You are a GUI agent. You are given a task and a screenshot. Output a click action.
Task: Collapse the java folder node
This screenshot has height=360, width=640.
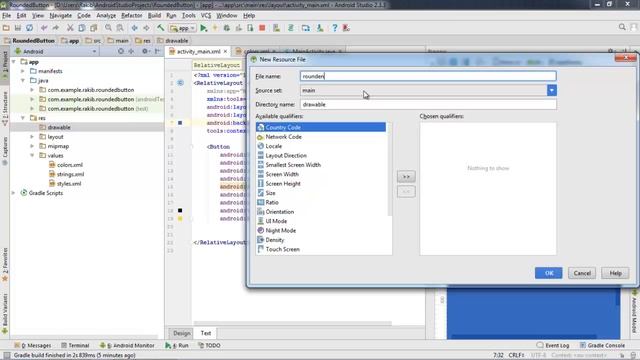[23, 80]
